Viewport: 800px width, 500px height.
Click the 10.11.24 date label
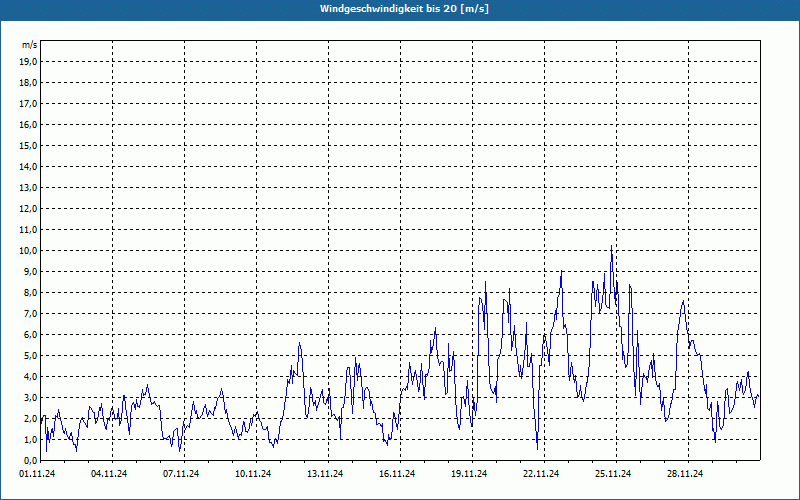coord(253,474)
